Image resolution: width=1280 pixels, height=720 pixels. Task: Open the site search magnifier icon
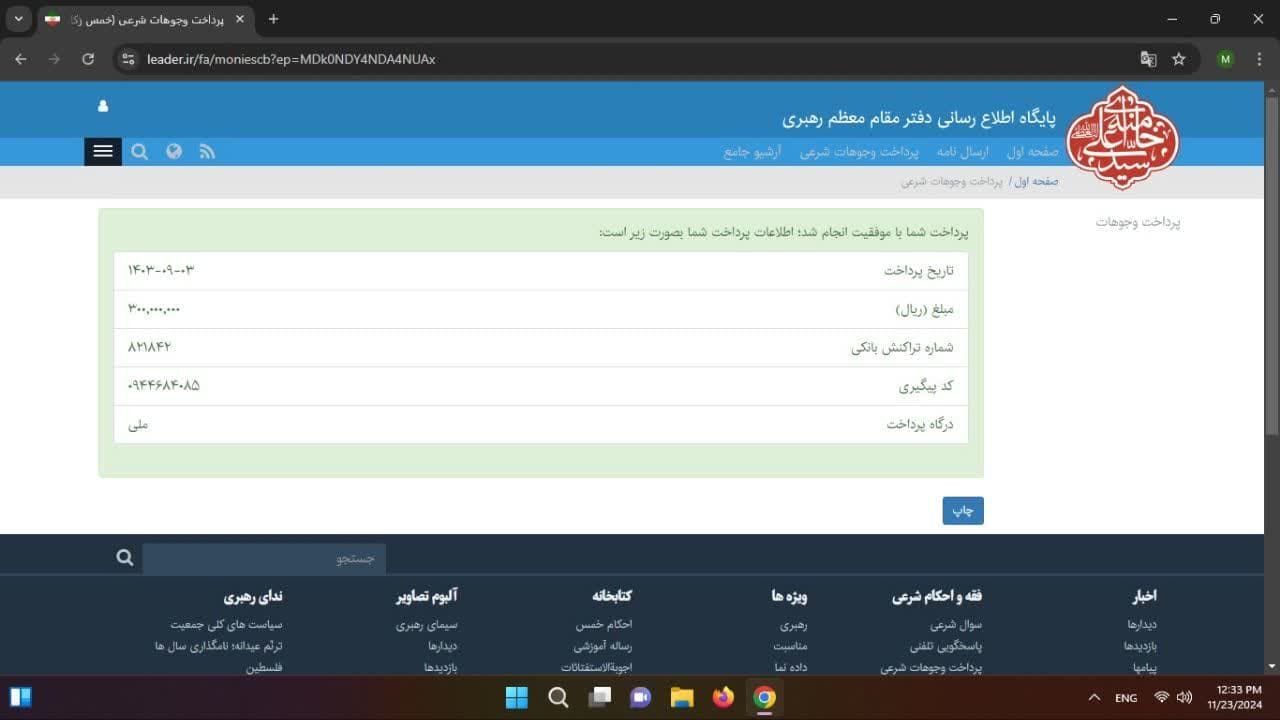coord(139,151)
